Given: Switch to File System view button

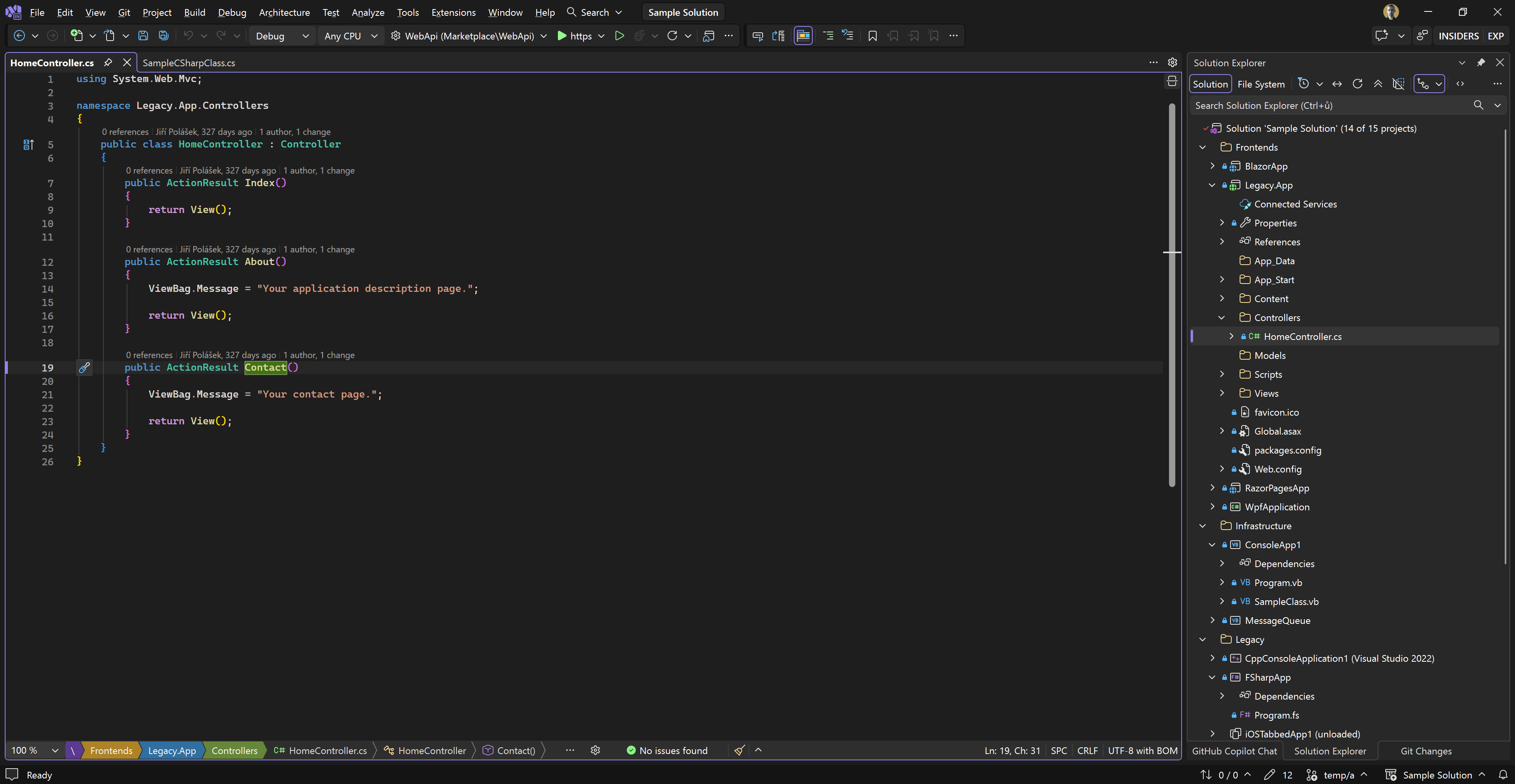Looking at the screenshot, I should coord(1261,84).
